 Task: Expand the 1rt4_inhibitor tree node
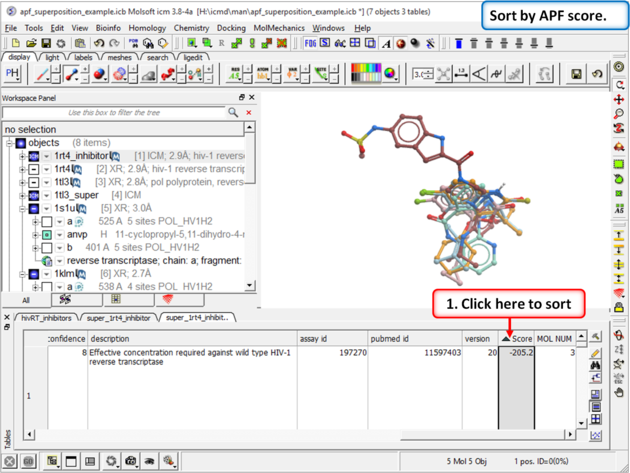pos(22,156)
